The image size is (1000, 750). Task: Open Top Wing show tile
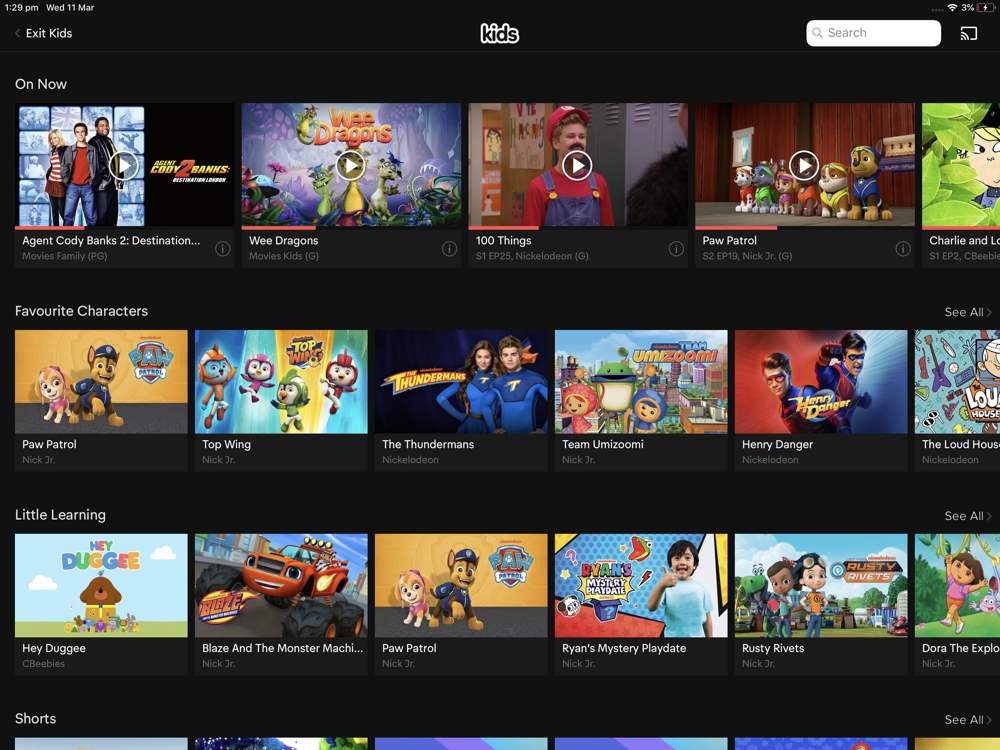[281, 401]
